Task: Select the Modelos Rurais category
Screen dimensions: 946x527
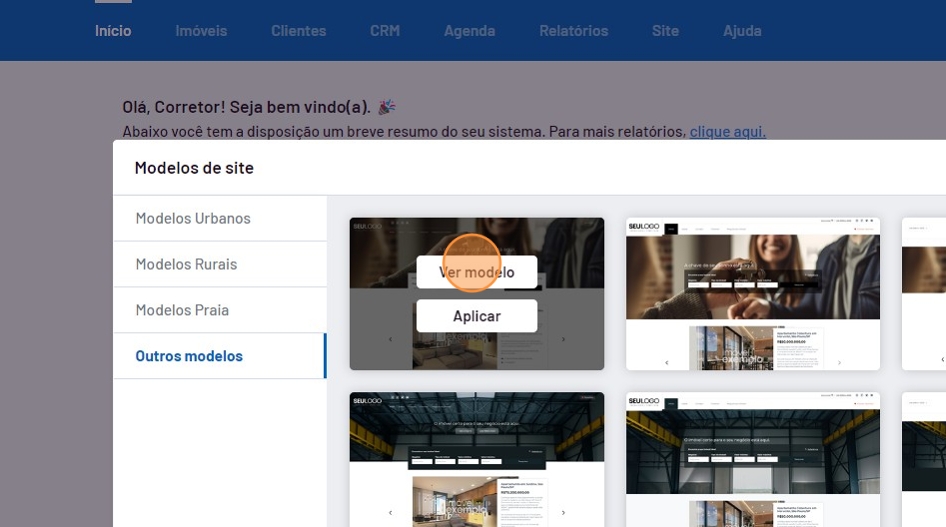Action: 186,264
